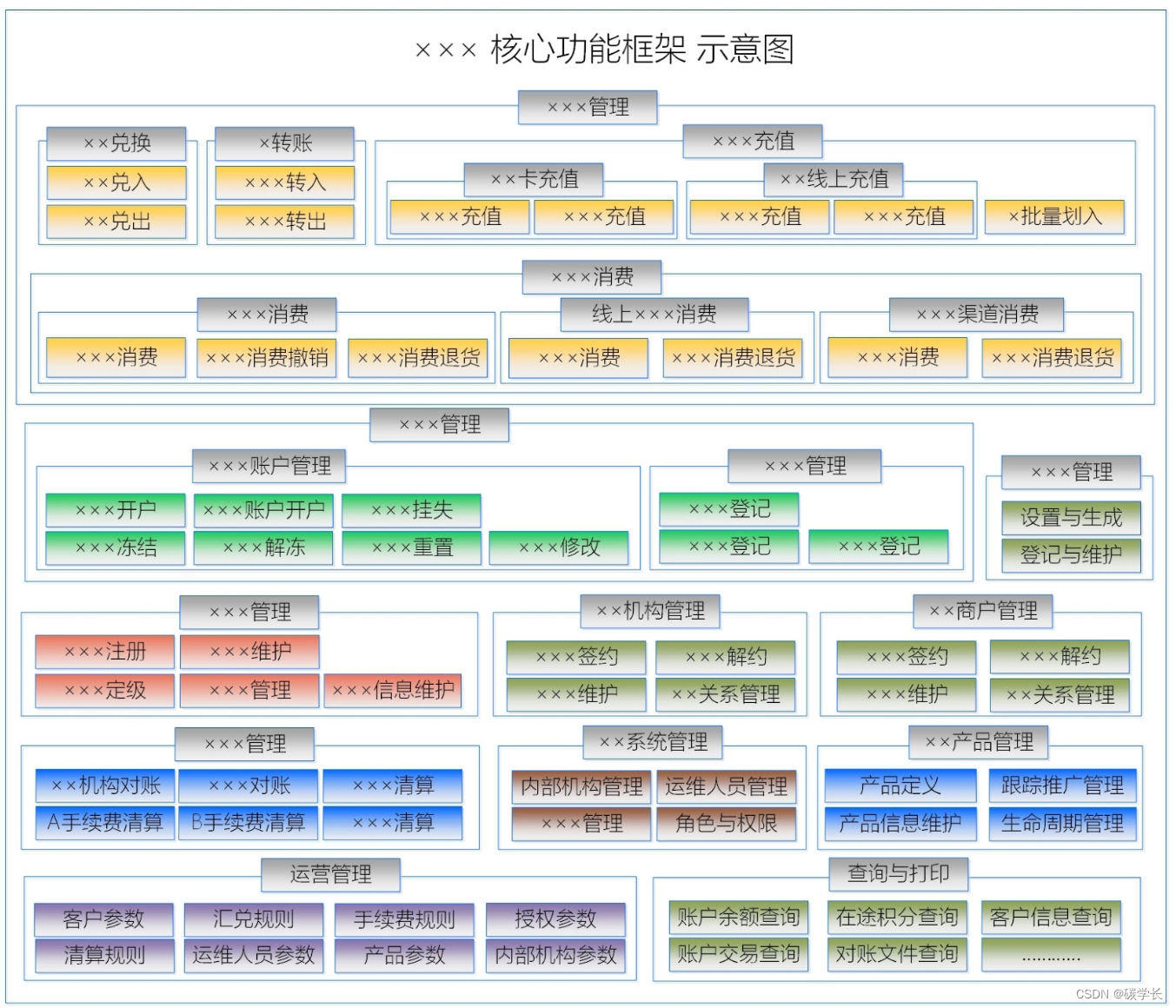Click the 手续费规则 box
This screenshot has width=1176, height=1008.
pos(404,919)
